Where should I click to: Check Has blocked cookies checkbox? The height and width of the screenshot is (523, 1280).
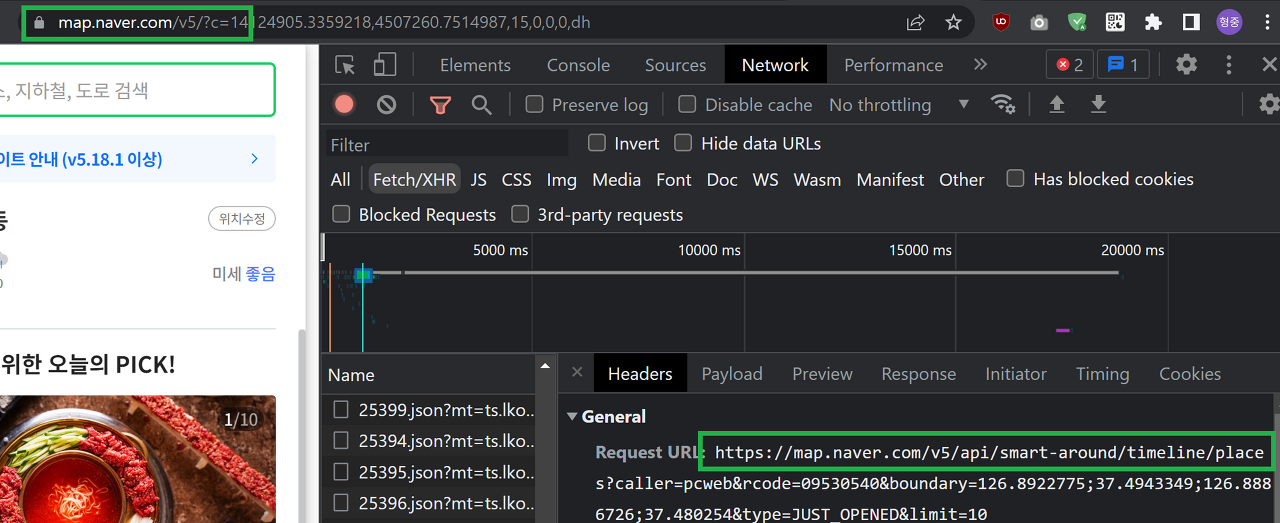pos(1015,179)
